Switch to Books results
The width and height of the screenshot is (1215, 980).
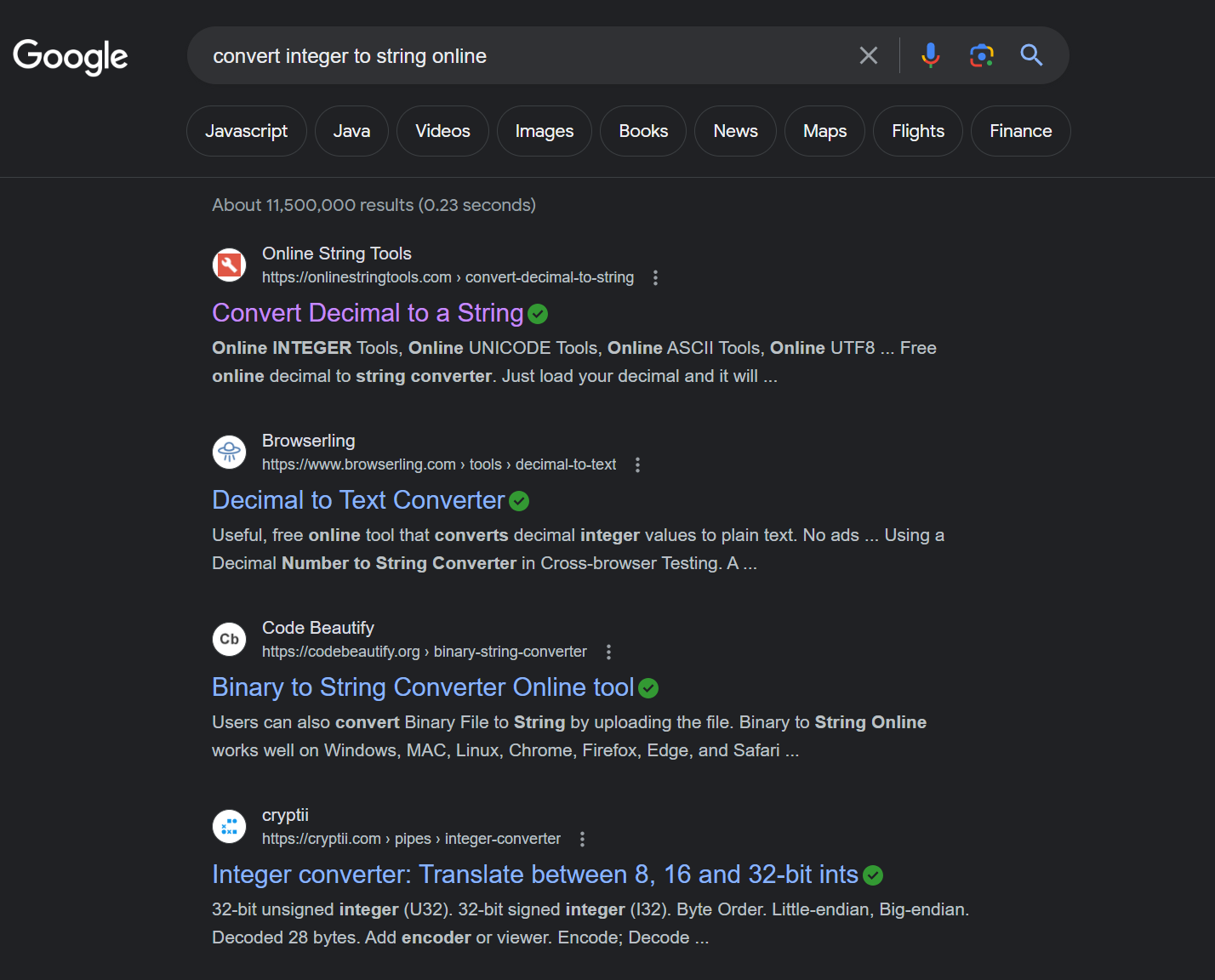click(643, 131)
